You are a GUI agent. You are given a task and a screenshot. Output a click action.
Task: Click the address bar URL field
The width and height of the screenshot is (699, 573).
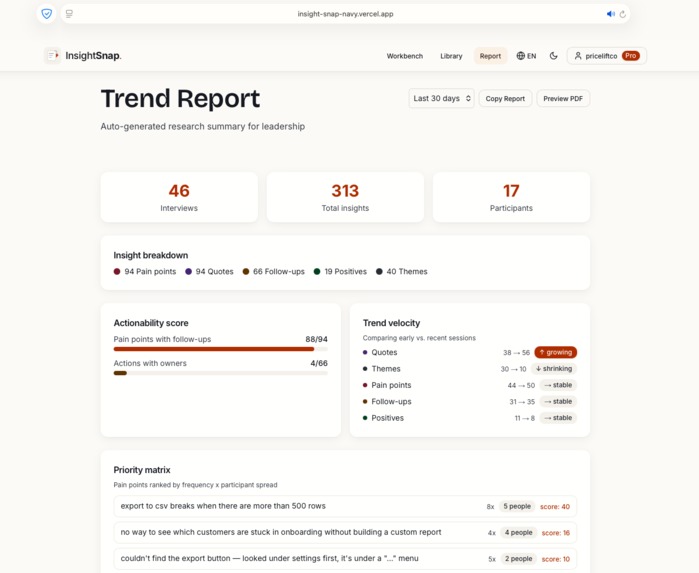(345, 14)
